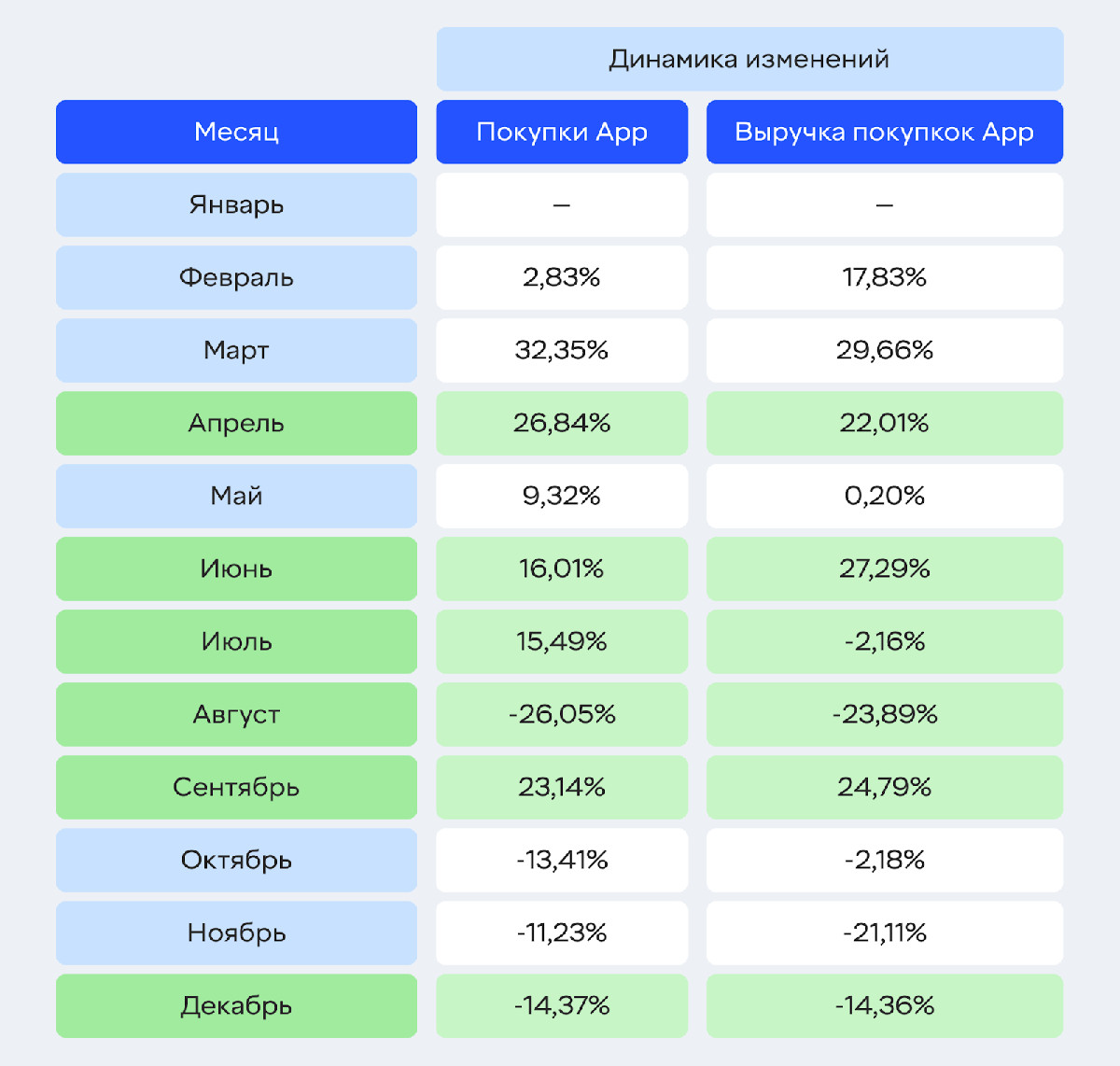Click the Июнь month cell
1120x1066 pixels.
pos(236,568)
